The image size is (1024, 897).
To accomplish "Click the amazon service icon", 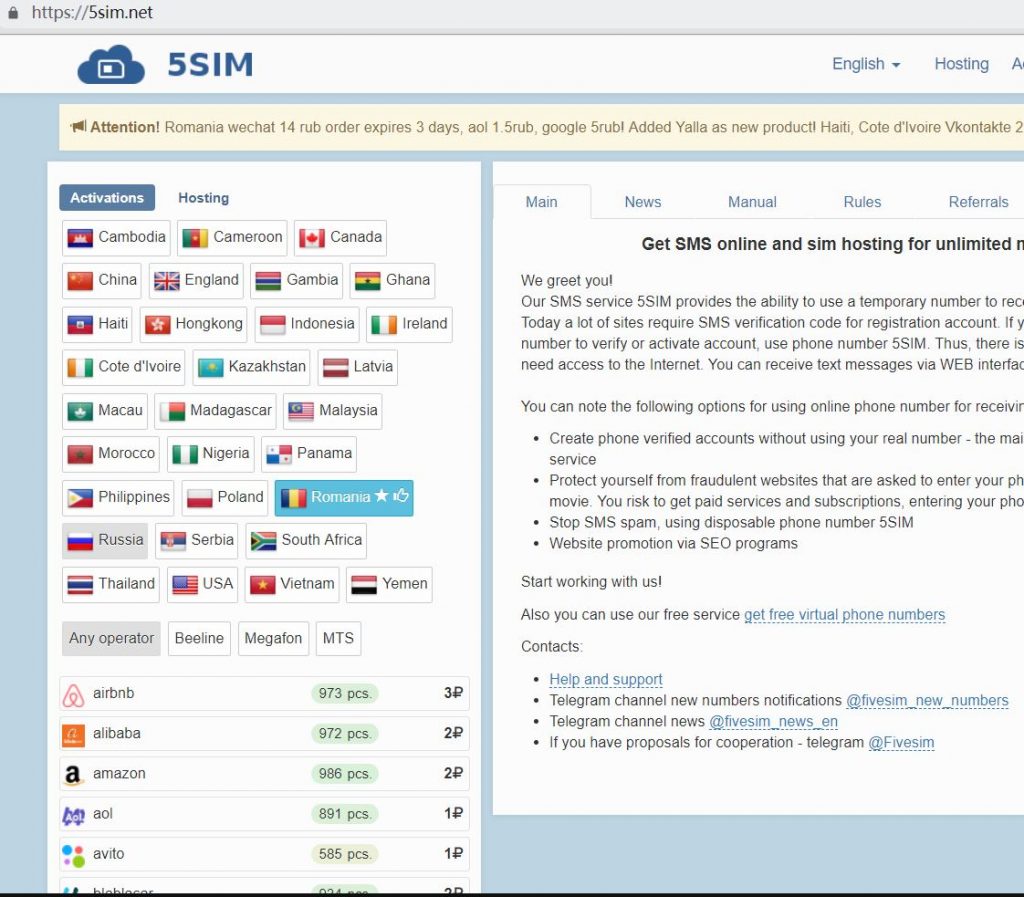I will 73,774.
